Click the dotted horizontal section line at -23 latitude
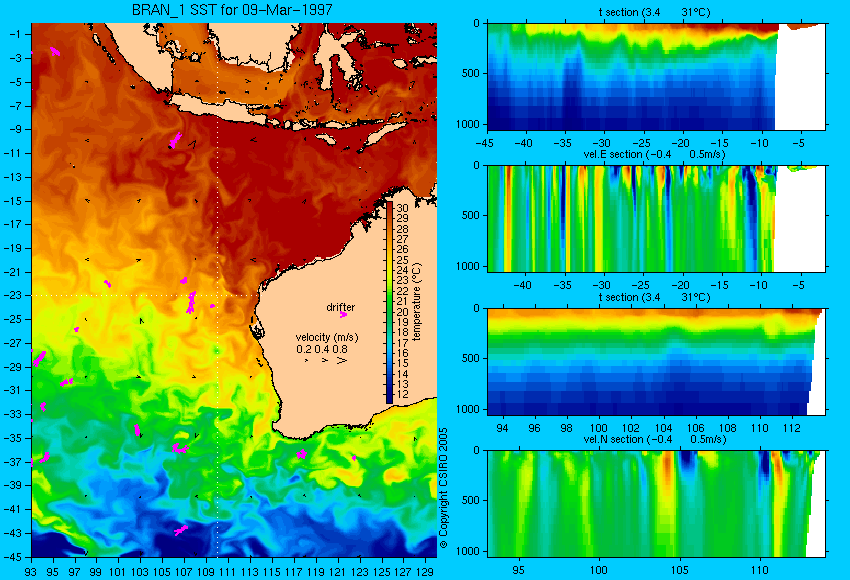The width and height of the screenshot is (850, 580). [144, 295]
